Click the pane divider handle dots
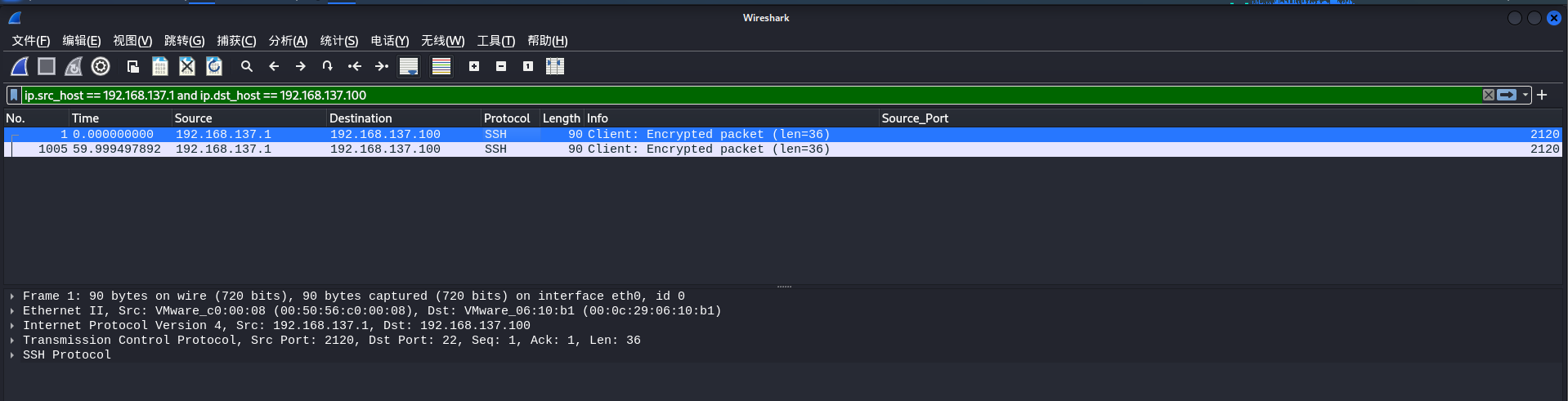 [784, 287]
